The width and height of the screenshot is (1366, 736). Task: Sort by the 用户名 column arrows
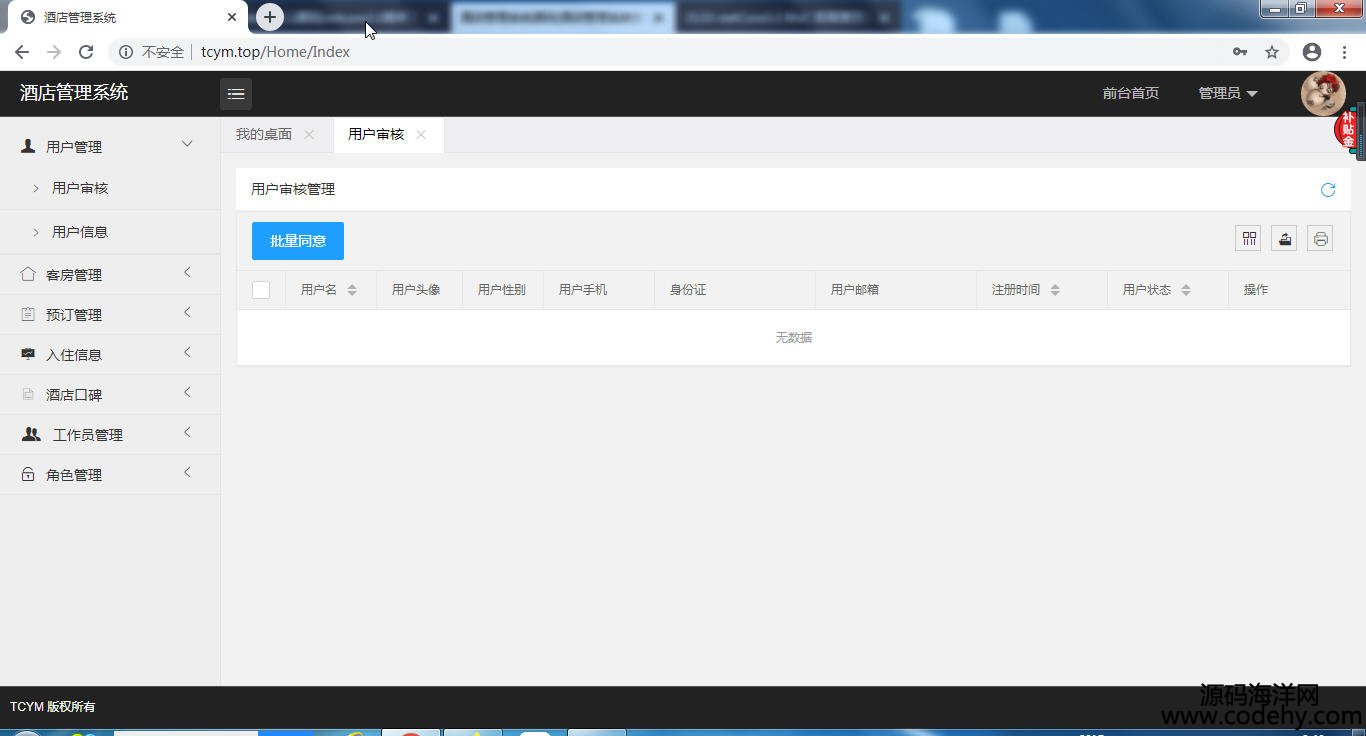pyautogui.click(x=352, y=290)
